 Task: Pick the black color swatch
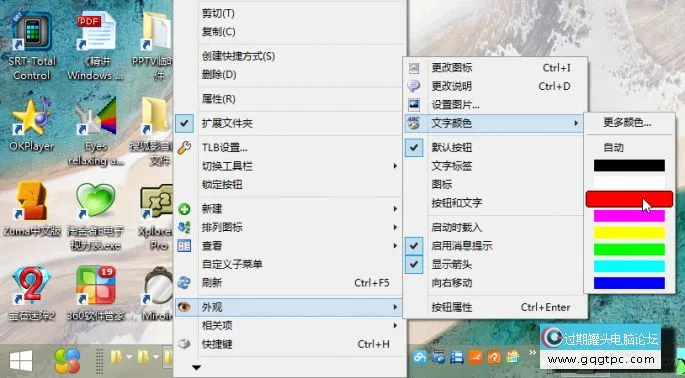pos(629,165)
